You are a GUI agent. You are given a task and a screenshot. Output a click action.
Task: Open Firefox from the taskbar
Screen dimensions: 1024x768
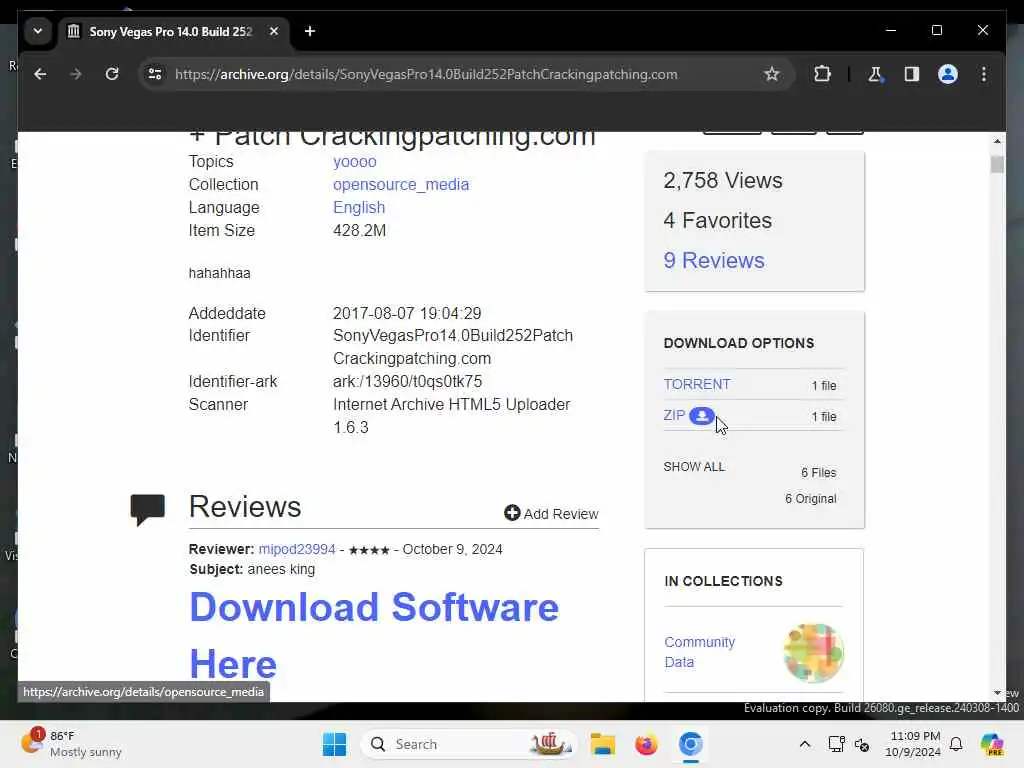[646, 744]
